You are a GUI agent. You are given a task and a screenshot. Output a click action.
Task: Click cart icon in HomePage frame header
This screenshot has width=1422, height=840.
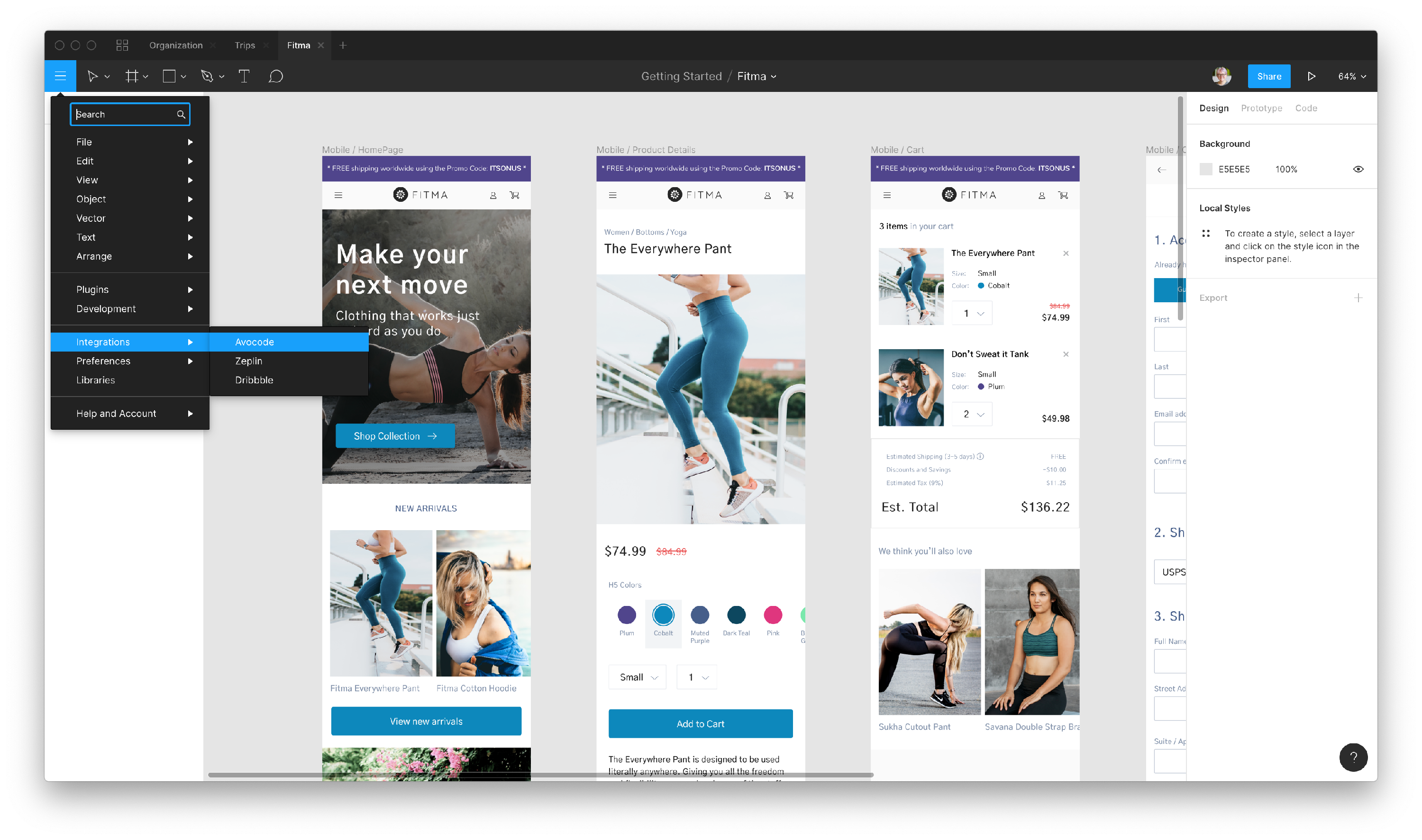[514, 195]
